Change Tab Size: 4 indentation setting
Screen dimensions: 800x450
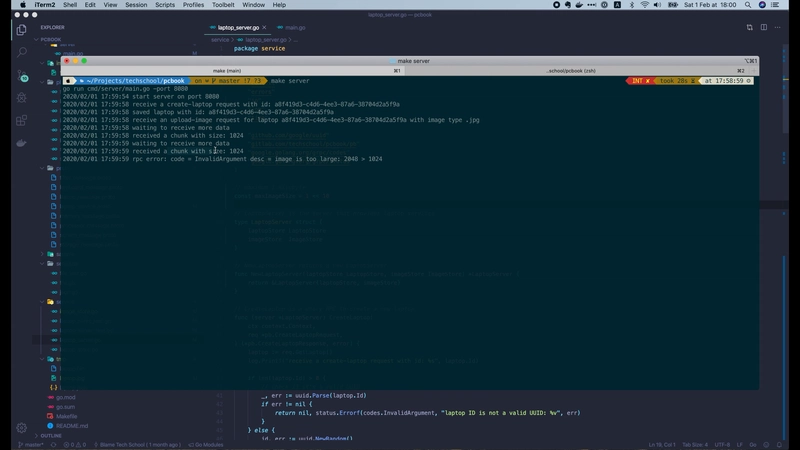(695, 445)
